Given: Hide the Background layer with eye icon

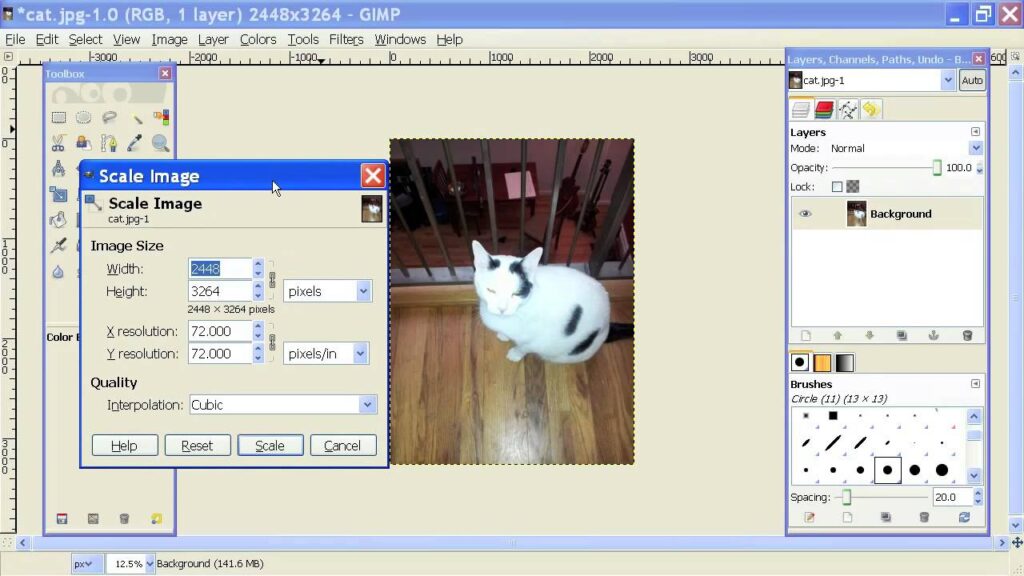Looking at the screenshot, I should click(805, 214).
